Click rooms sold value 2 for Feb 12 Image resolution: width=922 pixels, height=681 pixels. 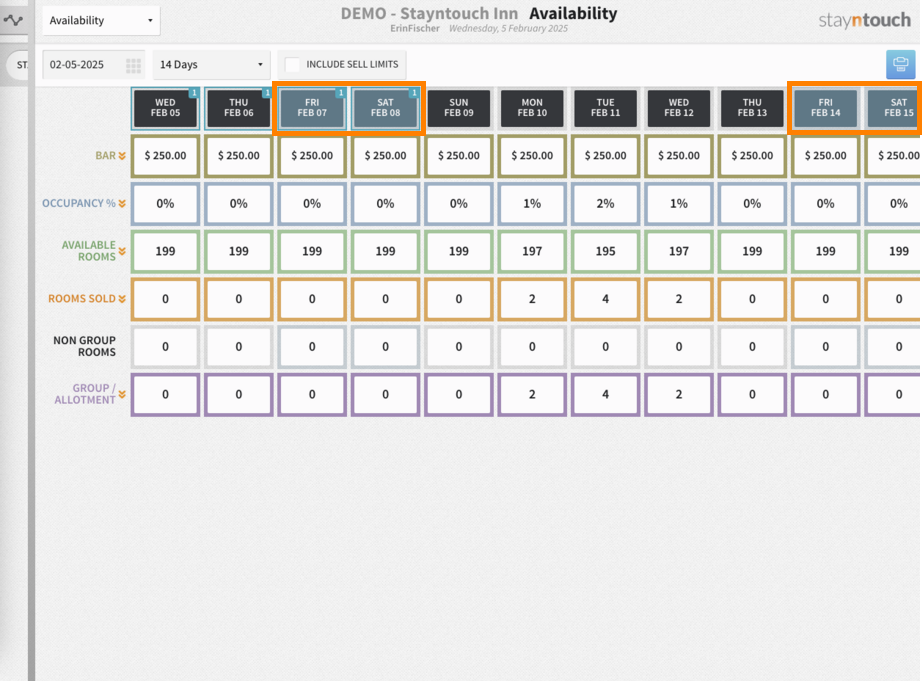(679, 299)
